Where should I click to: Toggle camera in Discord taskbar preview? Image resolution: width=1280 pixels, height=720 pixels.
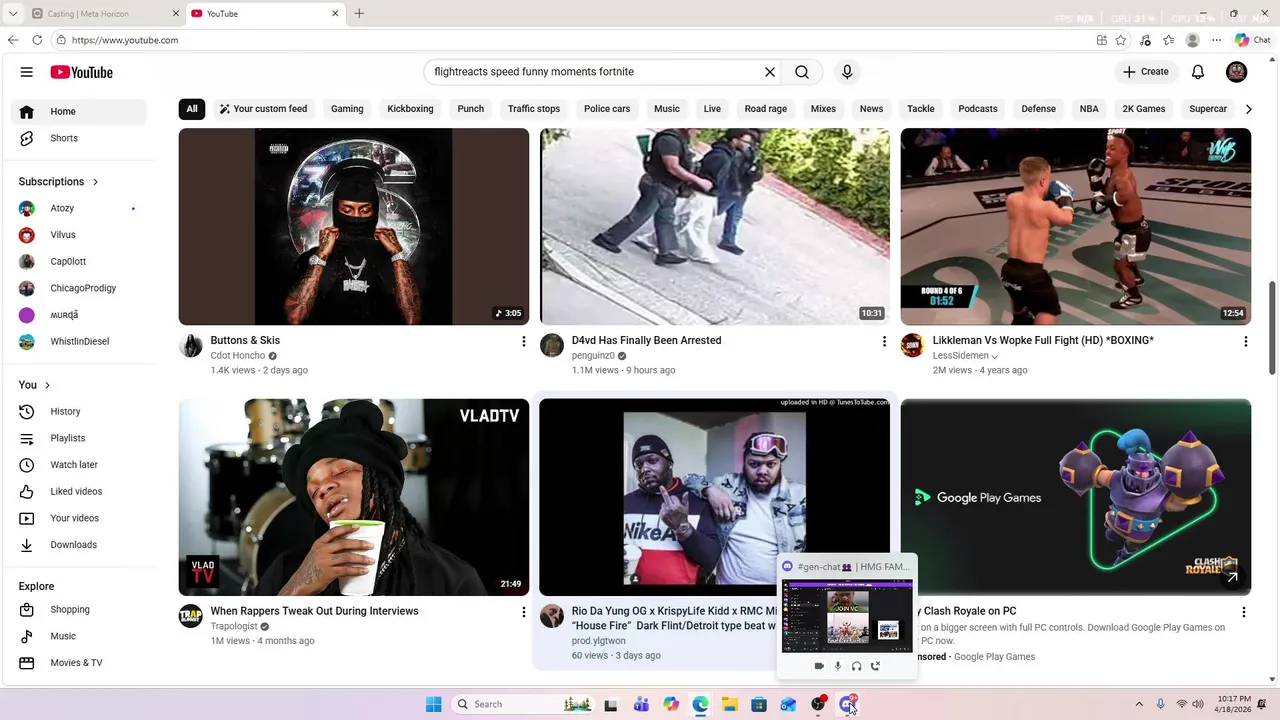point(819,666)
